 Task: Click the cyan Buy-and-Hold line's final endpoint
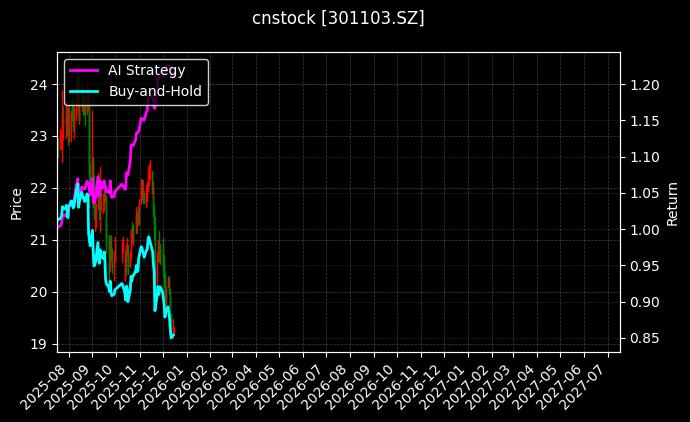tap(174, 335)
